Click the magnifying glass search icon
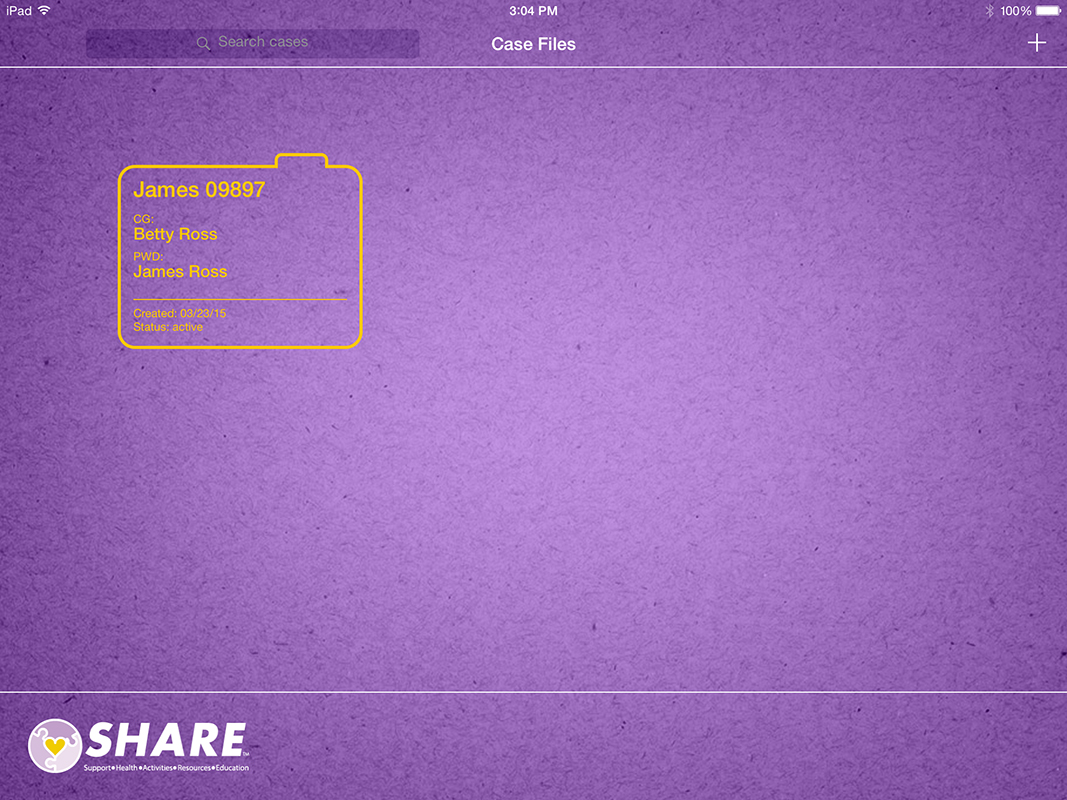Viewport: 1067px width, 800px height. pyautogui.click(x=203, y=43)
